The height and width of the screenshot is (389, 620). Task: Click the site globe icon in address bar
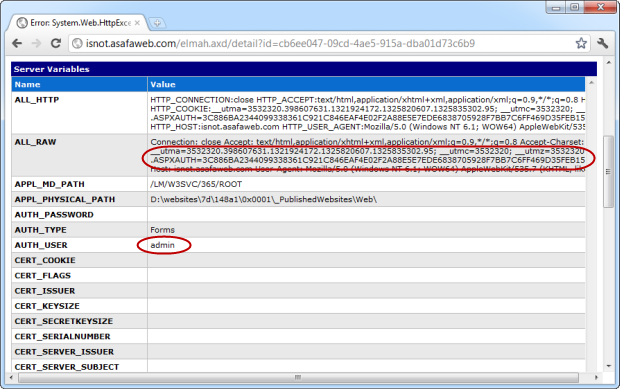pos(78,43)
